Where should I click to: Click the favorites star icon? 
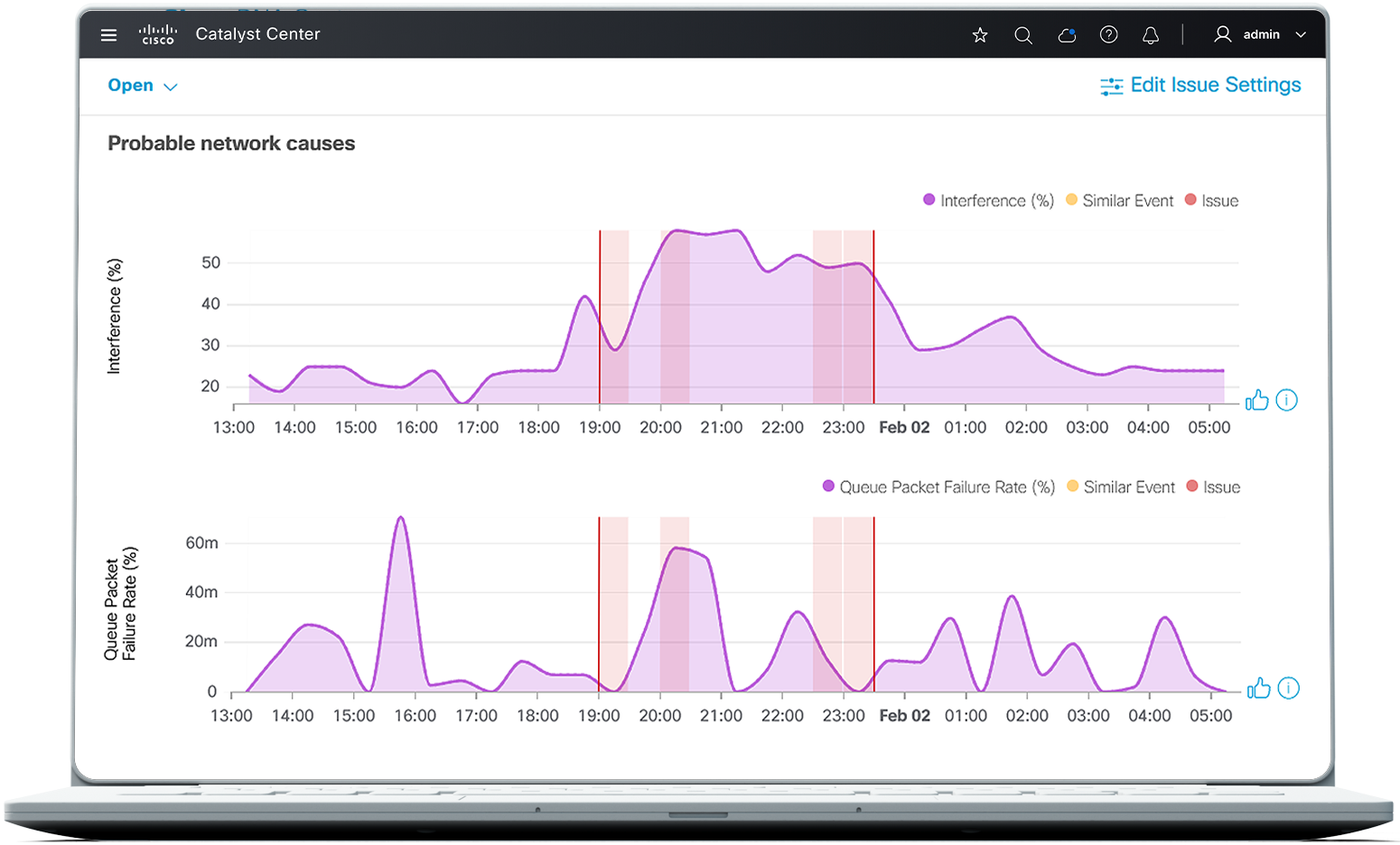980,34
